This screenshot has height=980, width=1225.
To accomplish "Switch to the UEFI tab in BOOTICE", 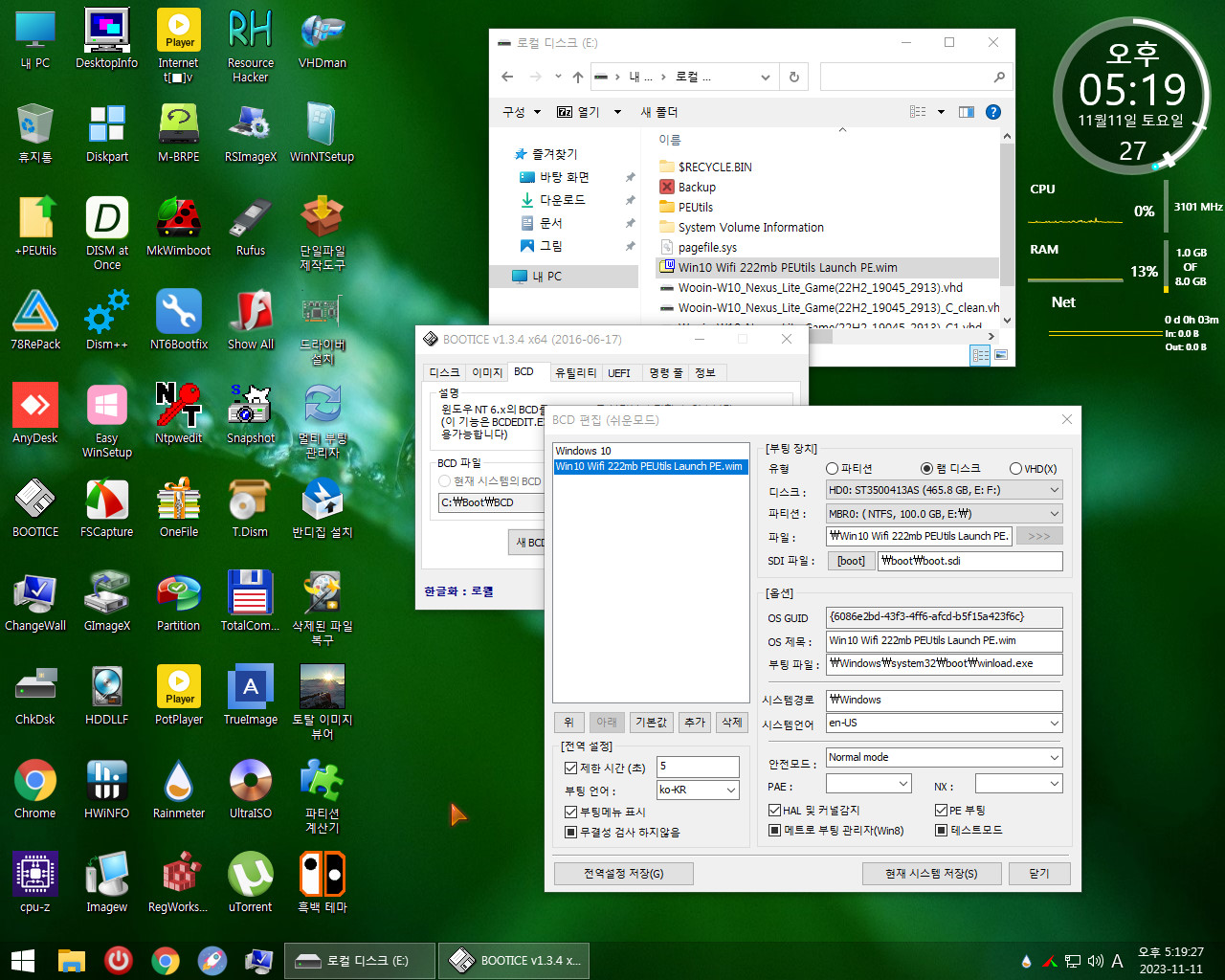I will 620,372.
